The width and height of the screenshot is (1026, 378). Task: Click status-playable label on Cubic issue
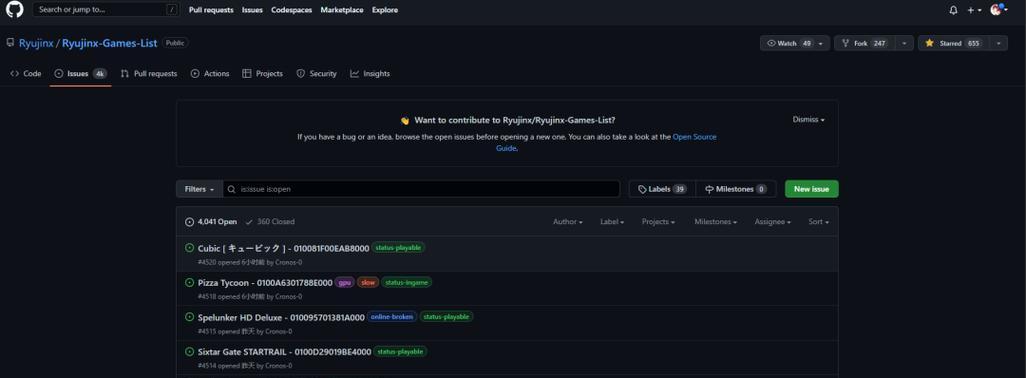point(398,248)
